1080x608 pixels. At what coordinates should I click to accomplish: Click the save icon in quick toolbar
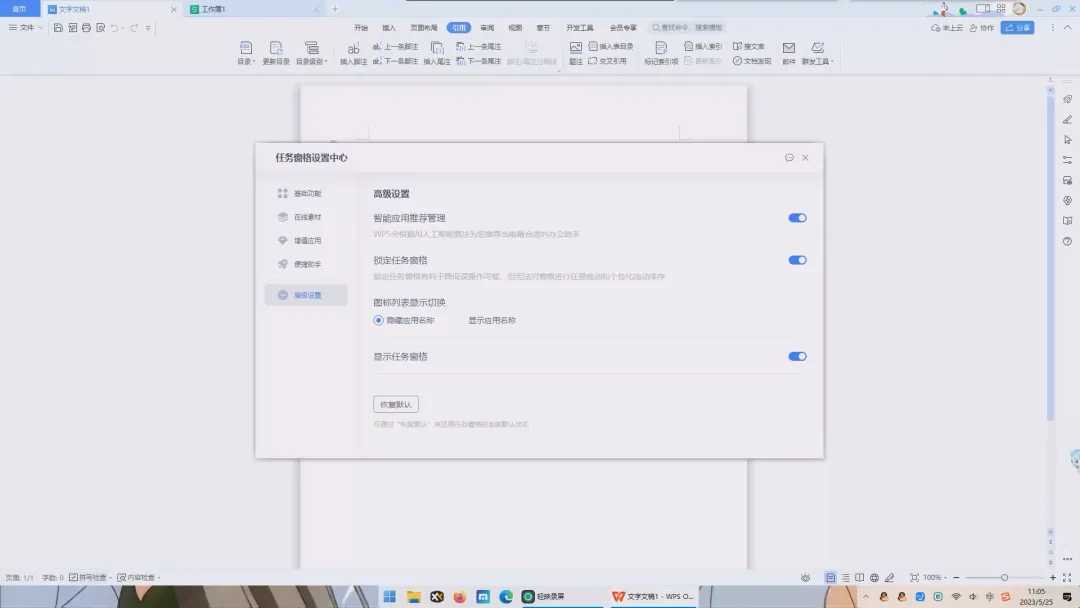(58, 28)
